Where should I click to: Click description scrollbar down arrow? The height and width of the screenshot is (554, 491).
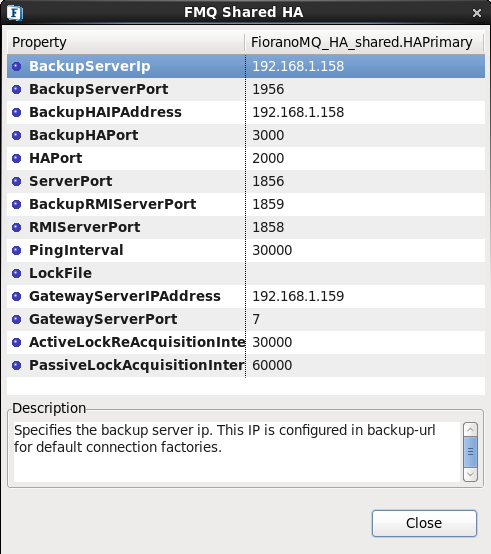[x=470, y=474]
